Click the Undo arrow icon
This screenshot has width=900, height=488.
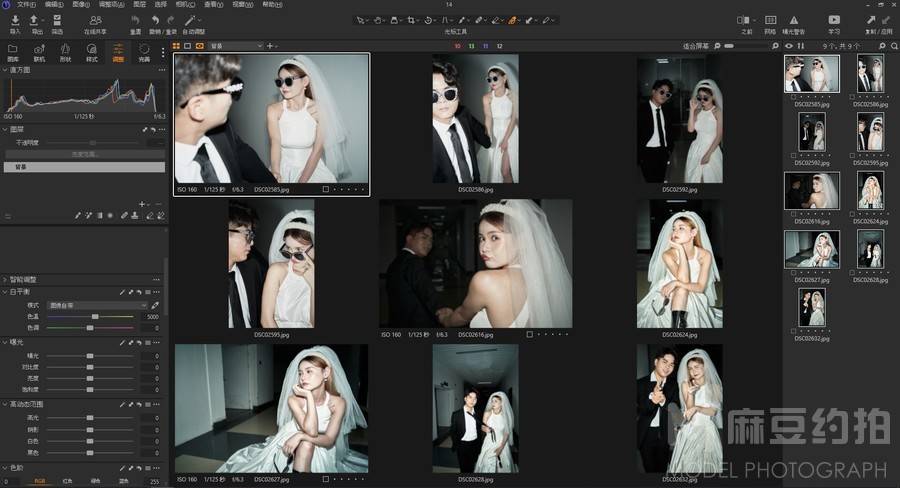(155, 21)
